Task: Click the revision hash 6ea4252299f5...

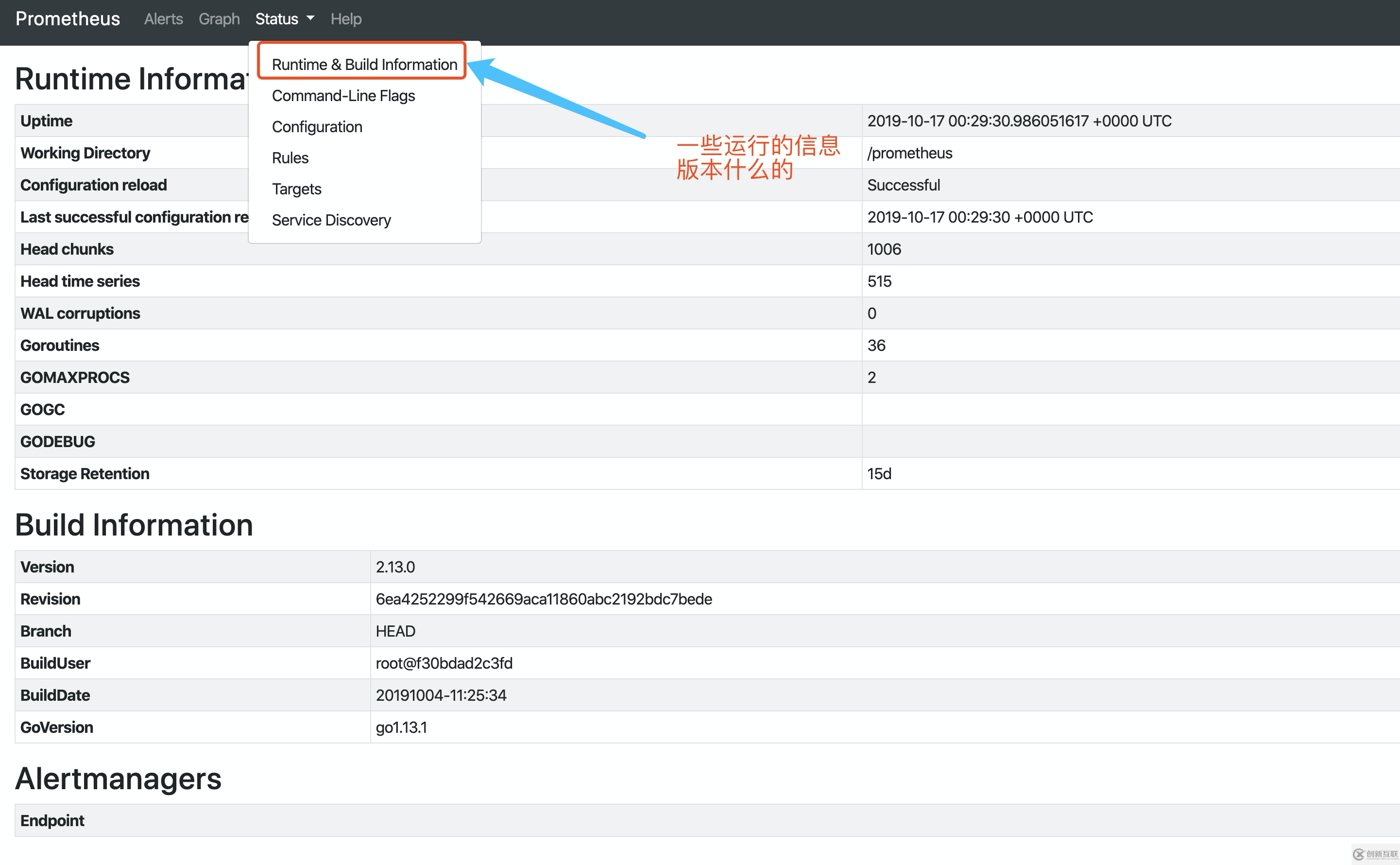Action: 543,598
